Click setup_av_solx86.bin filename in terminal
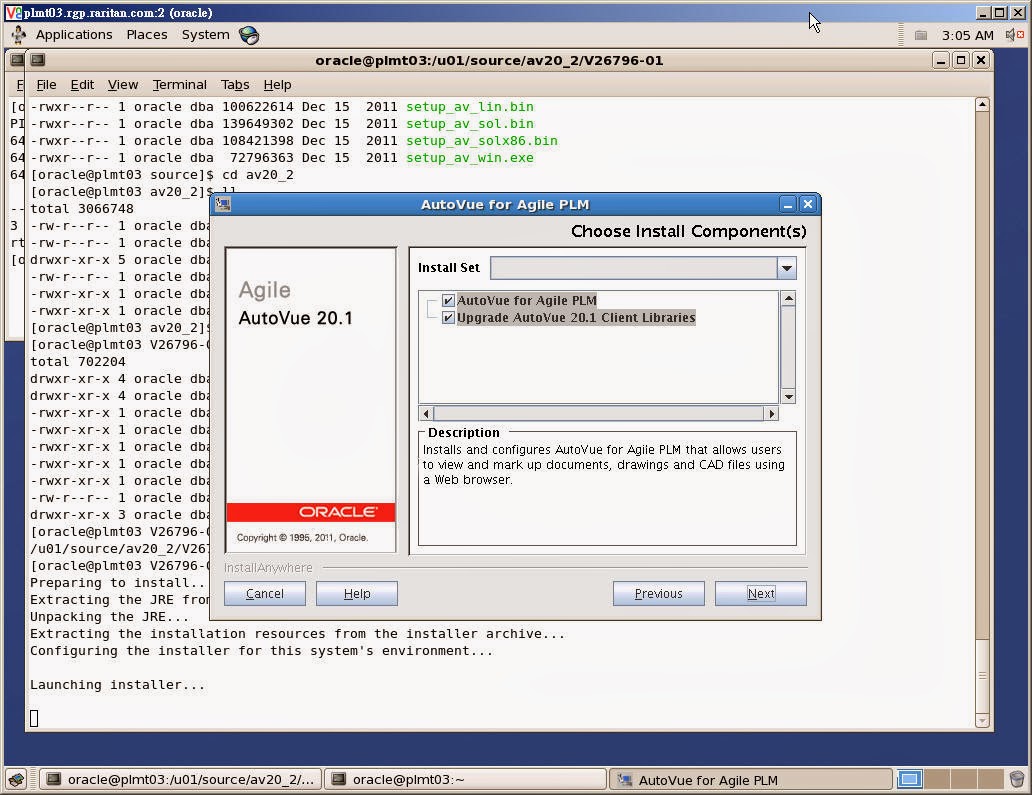The image size is (1032, 795). tap(482, 141)
